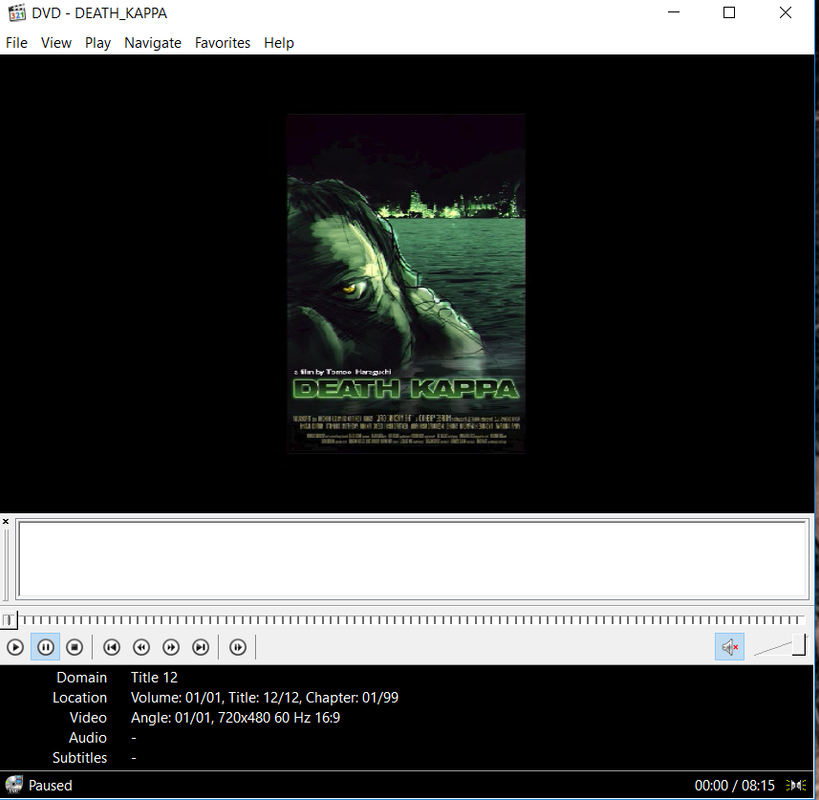The height and width of the screenshot is (800, 819).
Task: Toggle the mute speaker button
Action: 729,647
